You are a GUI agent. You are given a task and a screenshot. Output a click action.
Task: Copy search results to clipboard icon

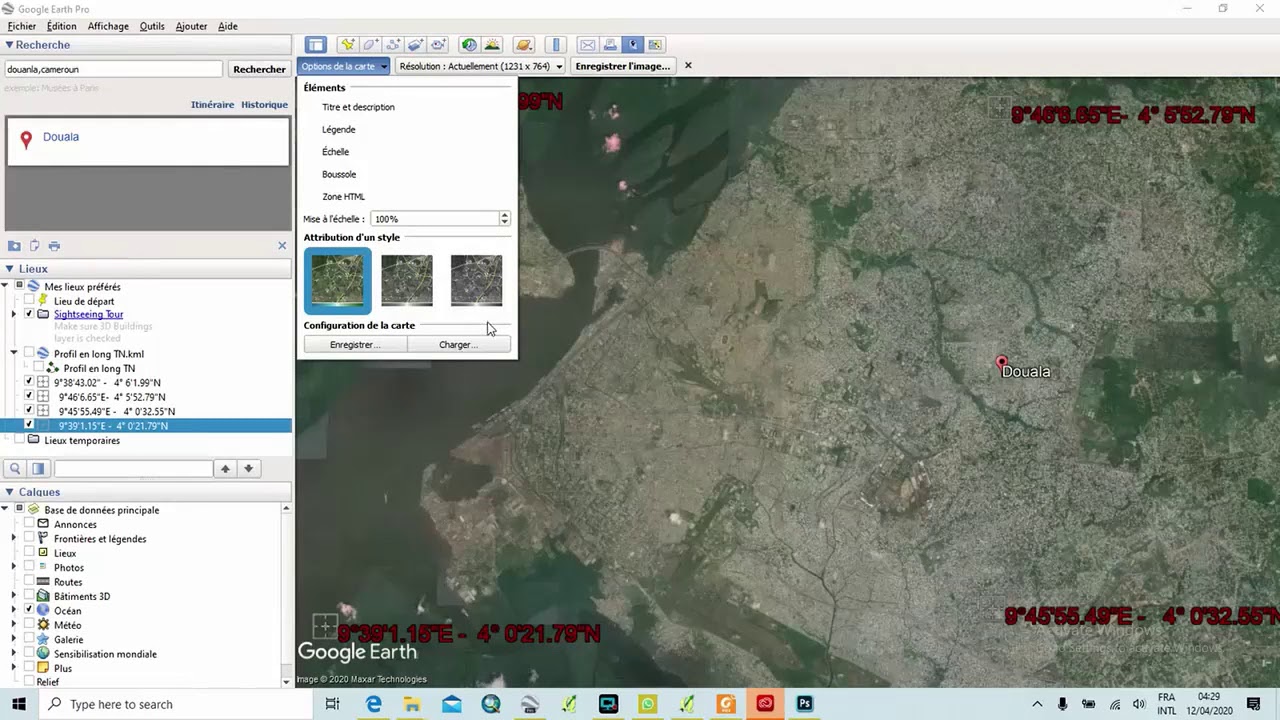click(34, 246)
